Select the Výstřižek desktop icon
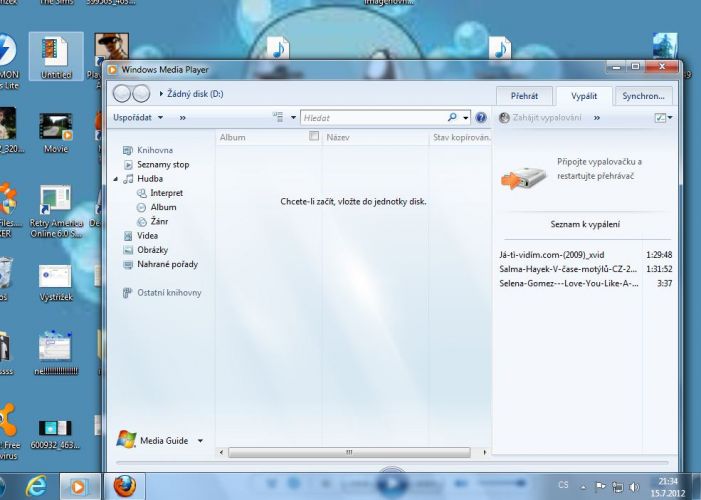 click(x=56, y=283)
